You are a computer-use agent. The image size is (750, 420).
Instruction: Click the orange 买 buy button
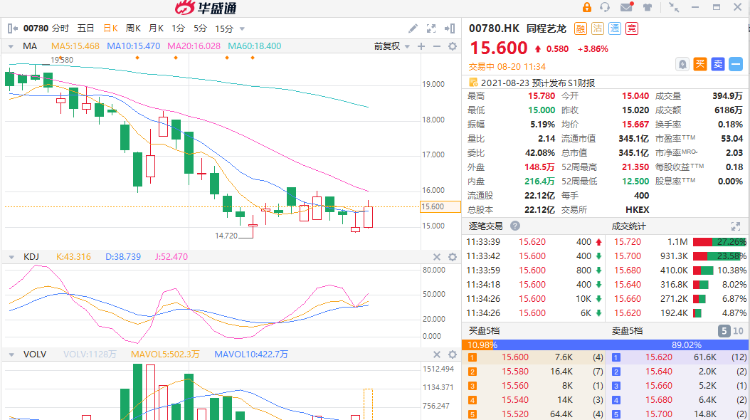(x=700, y=64)
